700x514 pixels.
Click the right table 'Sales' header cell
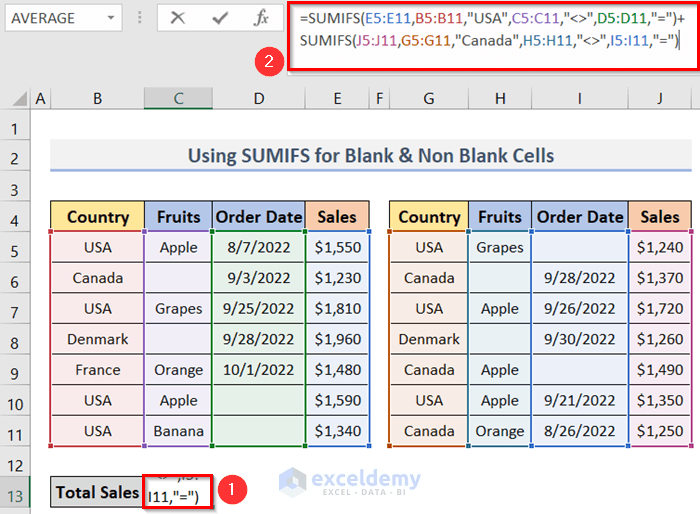660,217
